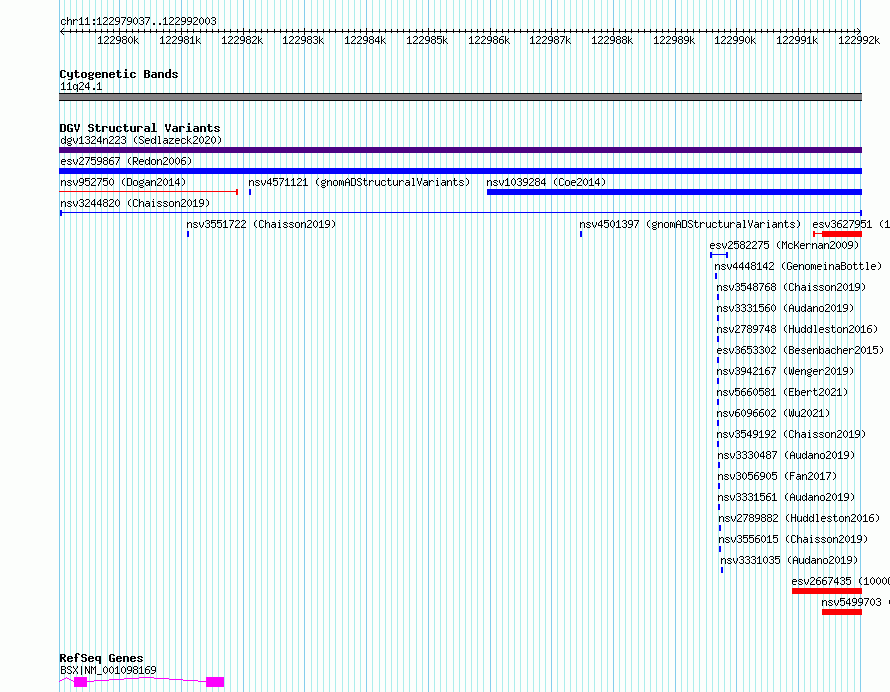Click the red esv2667435 variant bar
Viewport: 890px width, 692px height.
(x=827, y=591)
